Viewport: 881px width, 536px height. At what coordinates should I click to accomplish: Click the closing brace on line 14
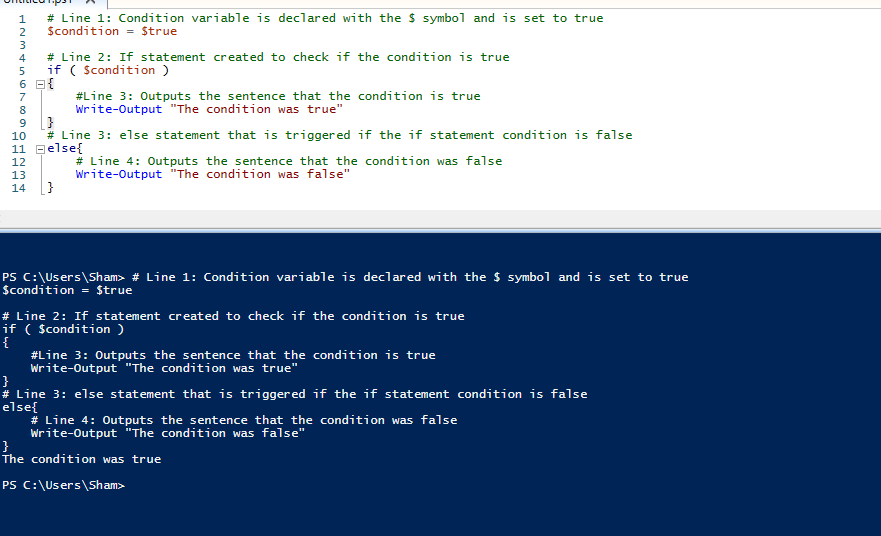pyautogui.click(x=50, y=187)
